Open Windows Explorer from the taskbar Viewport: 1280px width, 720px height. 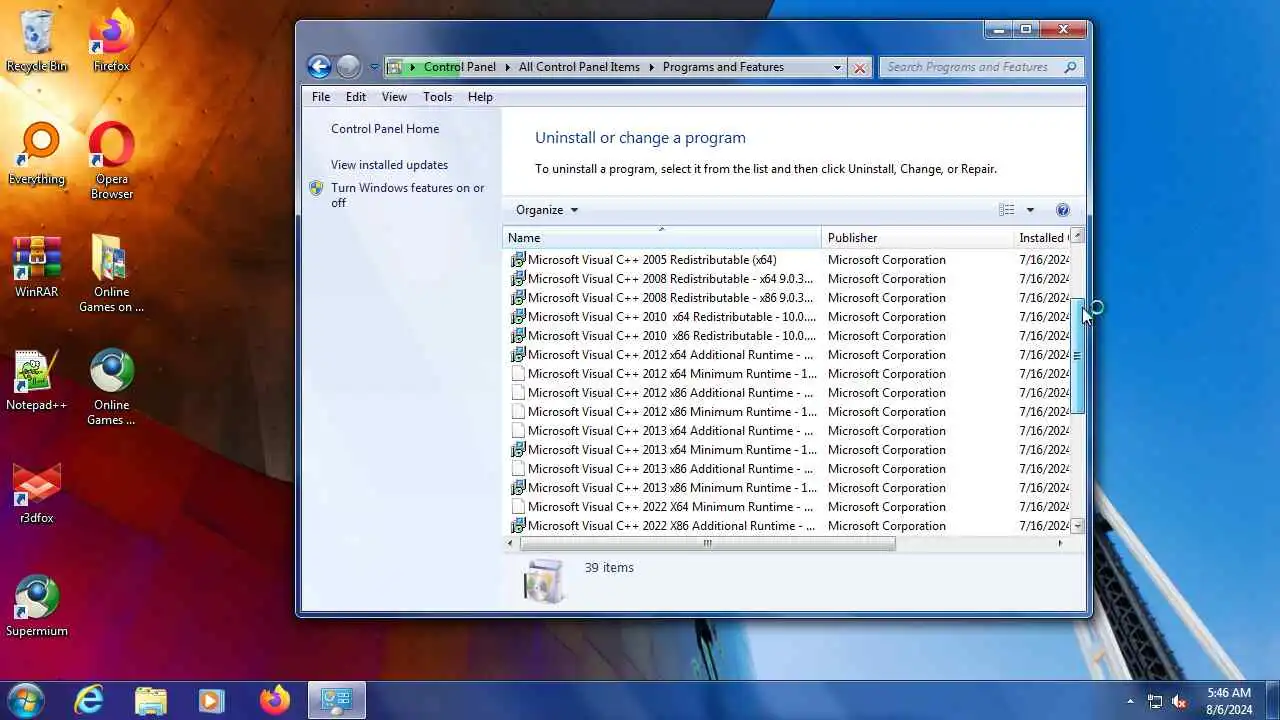coord(150,700)
